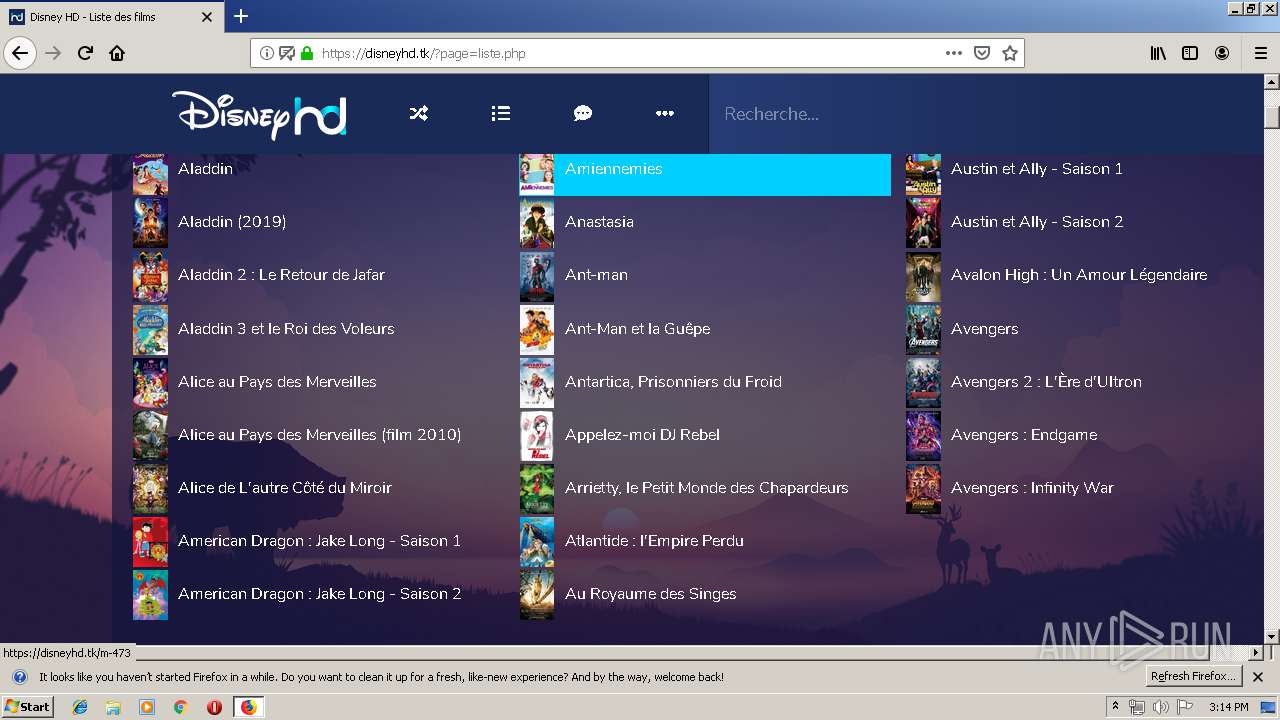Go to Firefox home page
The image size is (1280, 720).
pos(117,53)
